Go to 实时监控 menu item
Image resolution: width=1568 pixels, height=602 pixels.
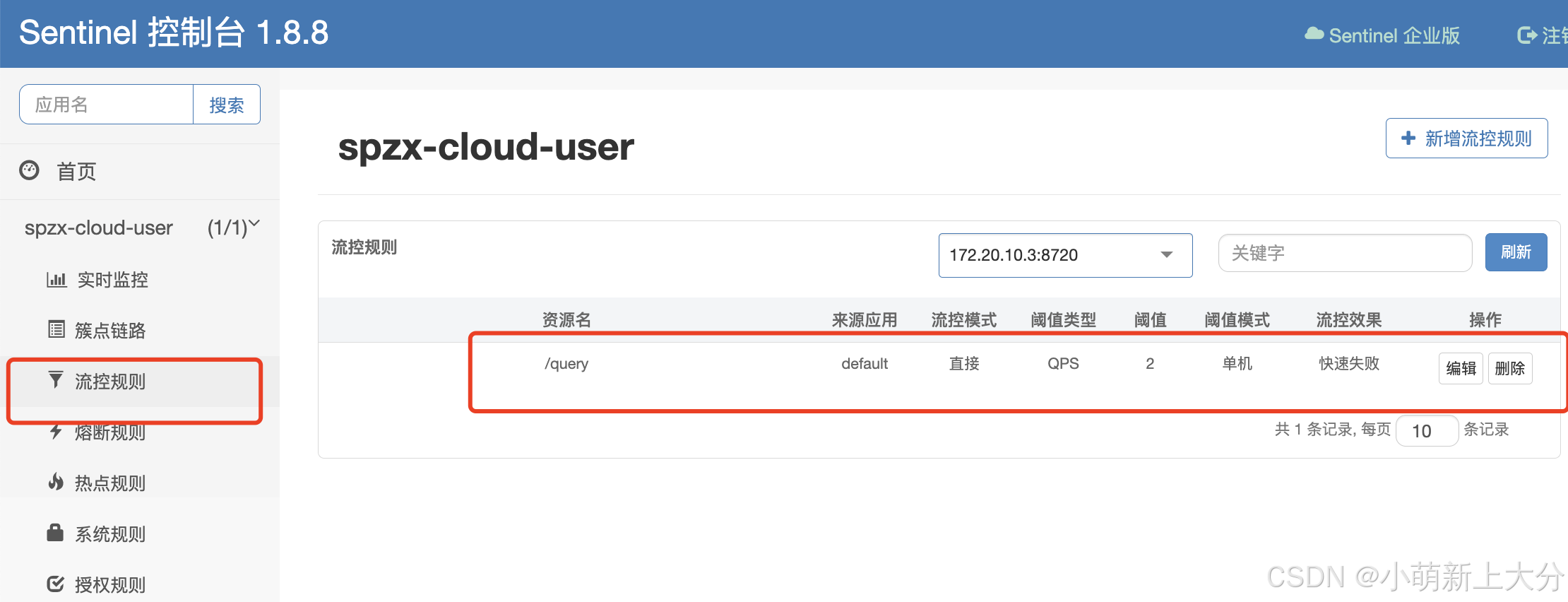(x=113, y=280)
